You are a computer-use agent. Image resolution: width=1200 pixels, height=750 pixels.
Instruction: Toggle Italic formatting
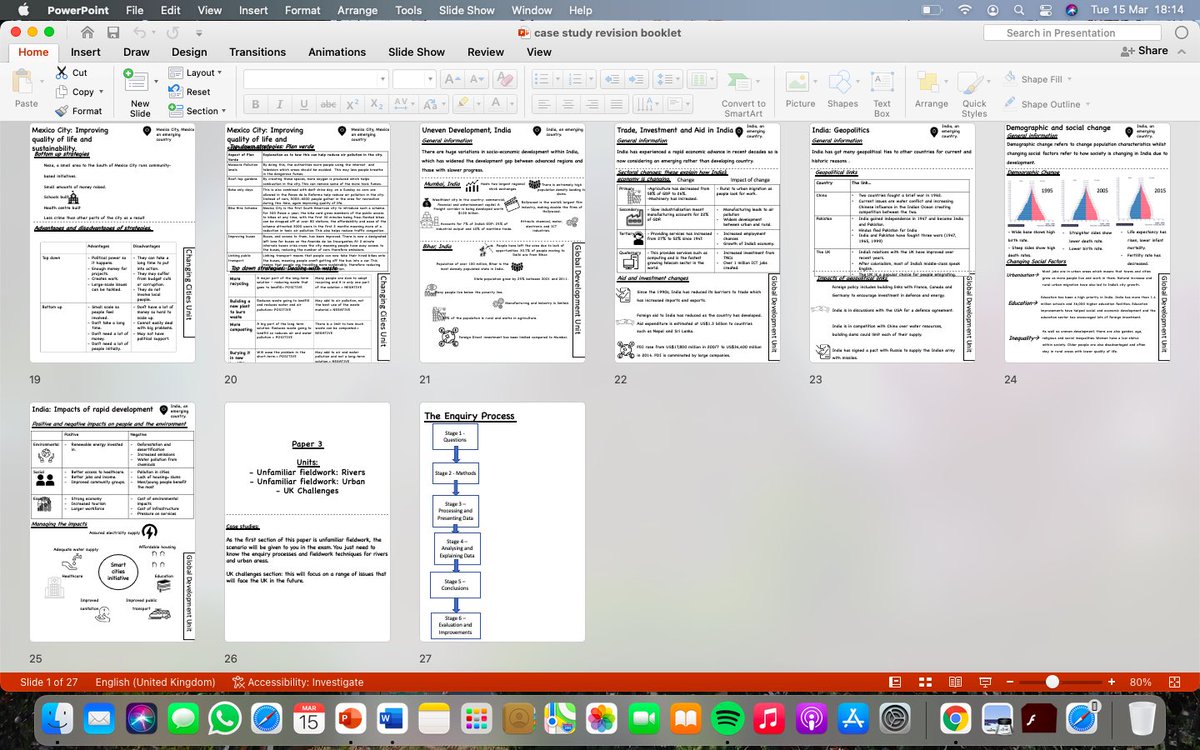click(280, 105)
